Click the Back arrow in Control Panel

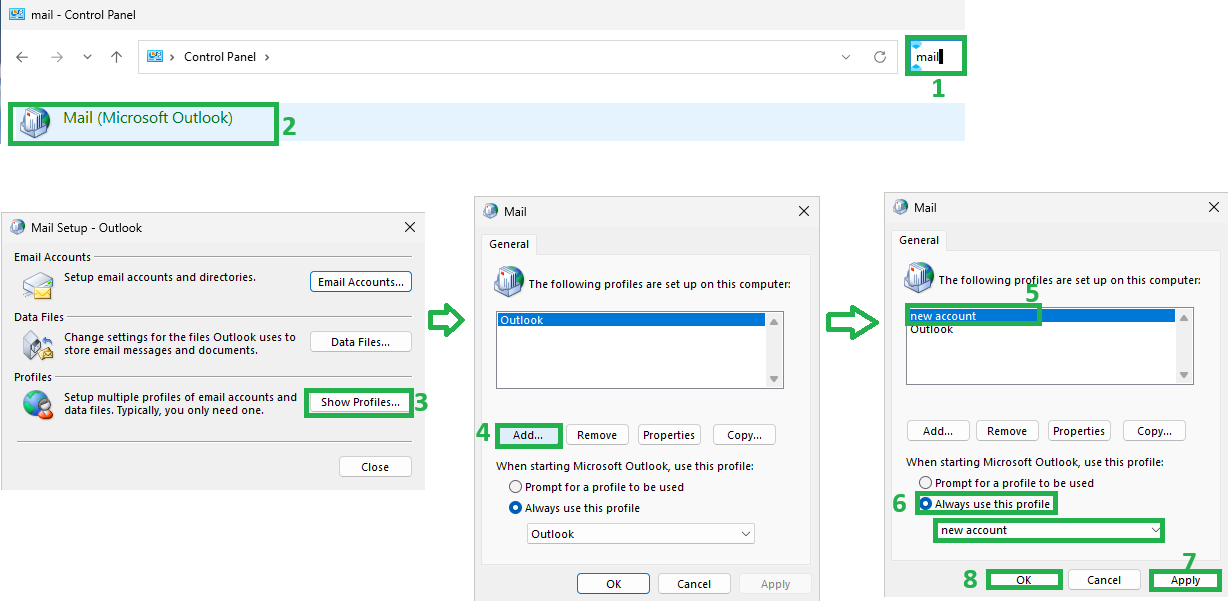click(23, 57)
